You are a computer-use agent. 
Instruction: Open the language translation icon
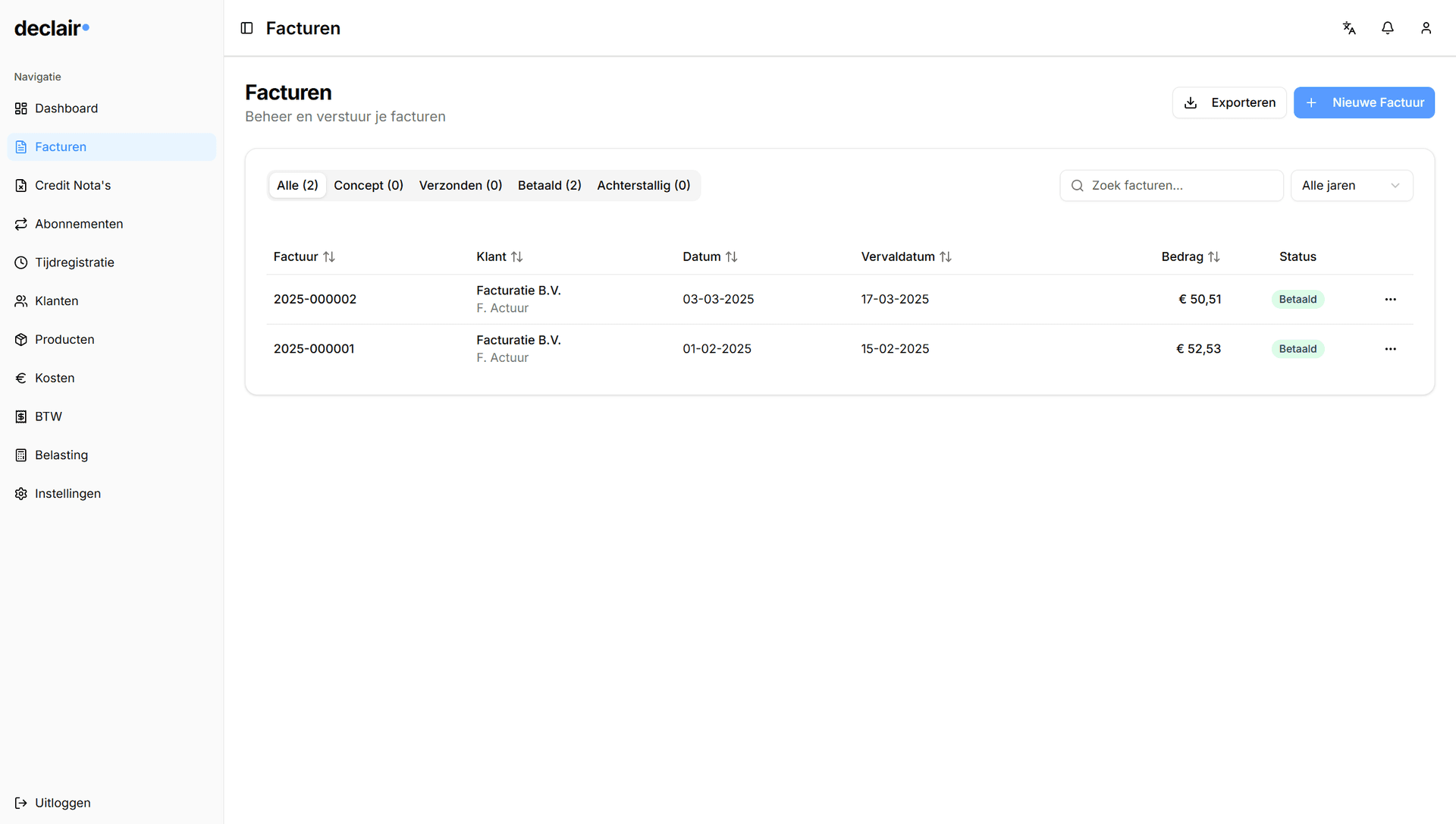(x=1349, y=28)
